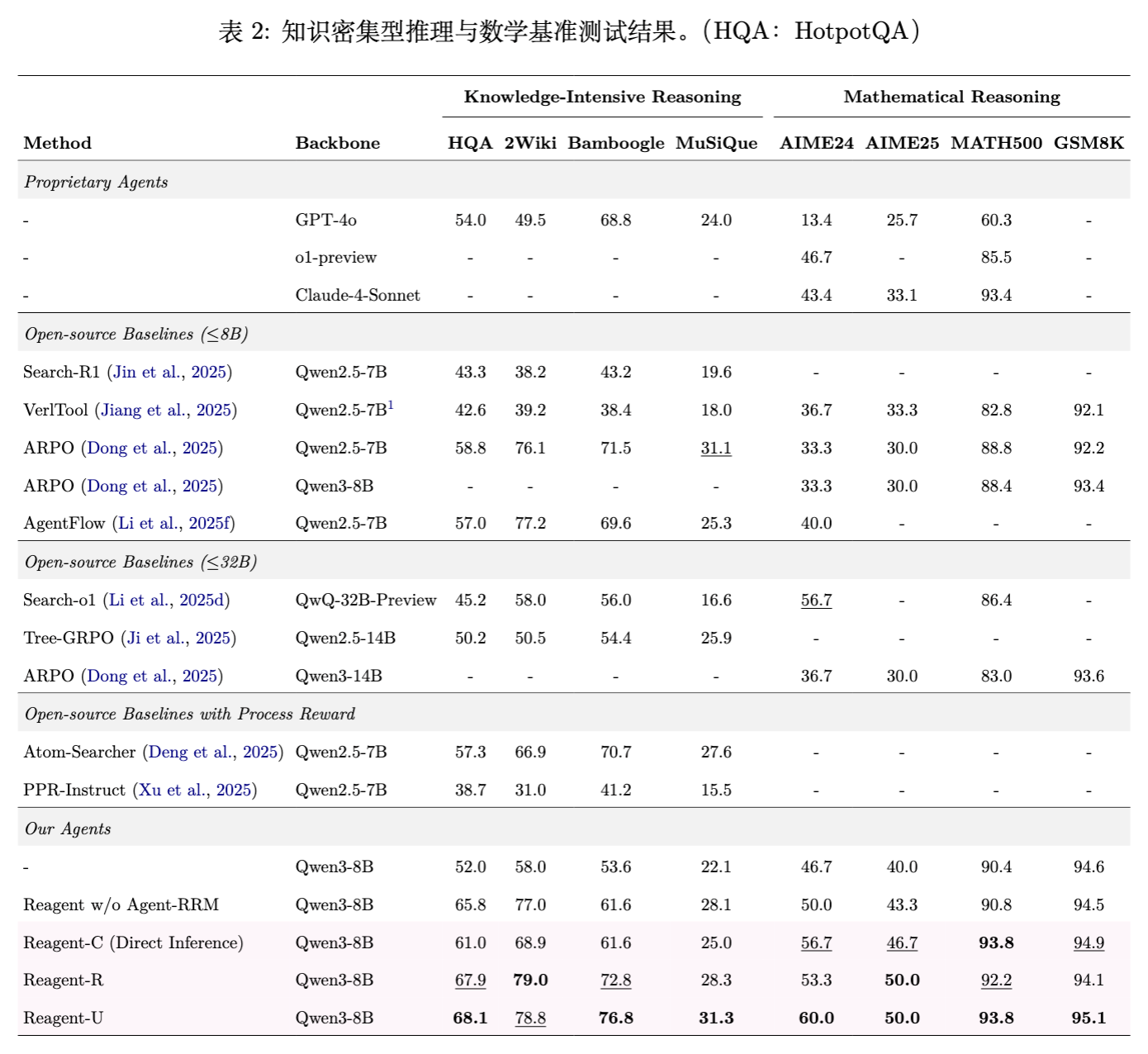Click footnote marker 1 after VerlTool's Qwen2.5-7B
The image size is (1148, 1054).
(391, 405)
